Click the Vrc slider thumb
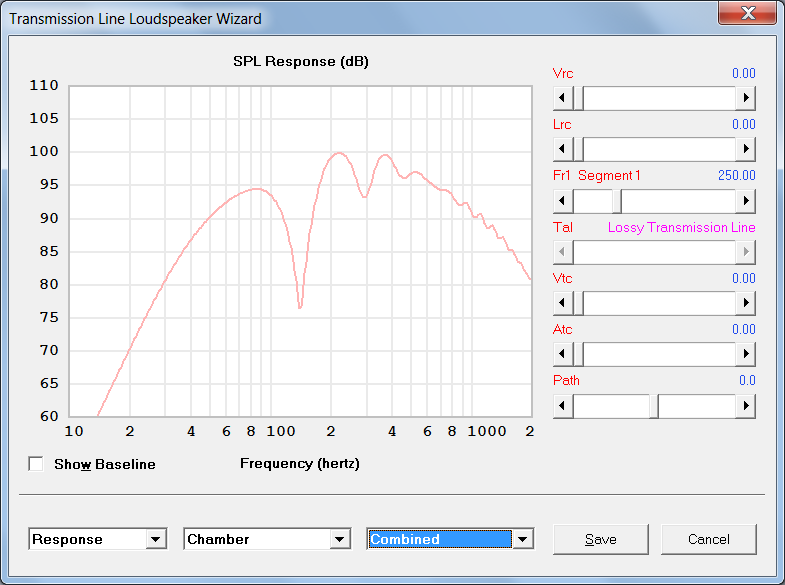The image size is (785, 585). [x=578, y=98]
